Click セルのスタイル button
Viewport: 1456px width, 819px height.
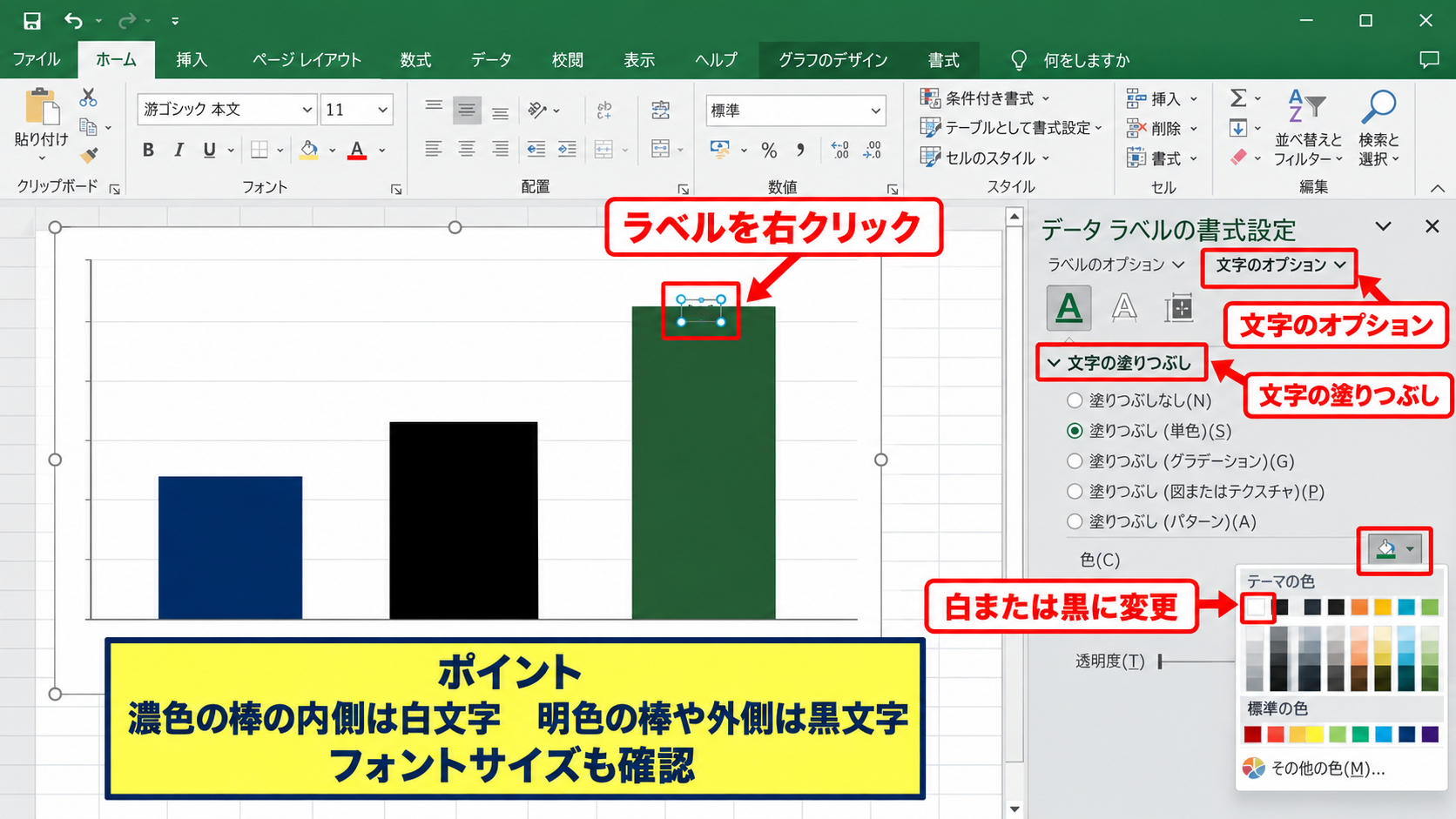point(986,158)
